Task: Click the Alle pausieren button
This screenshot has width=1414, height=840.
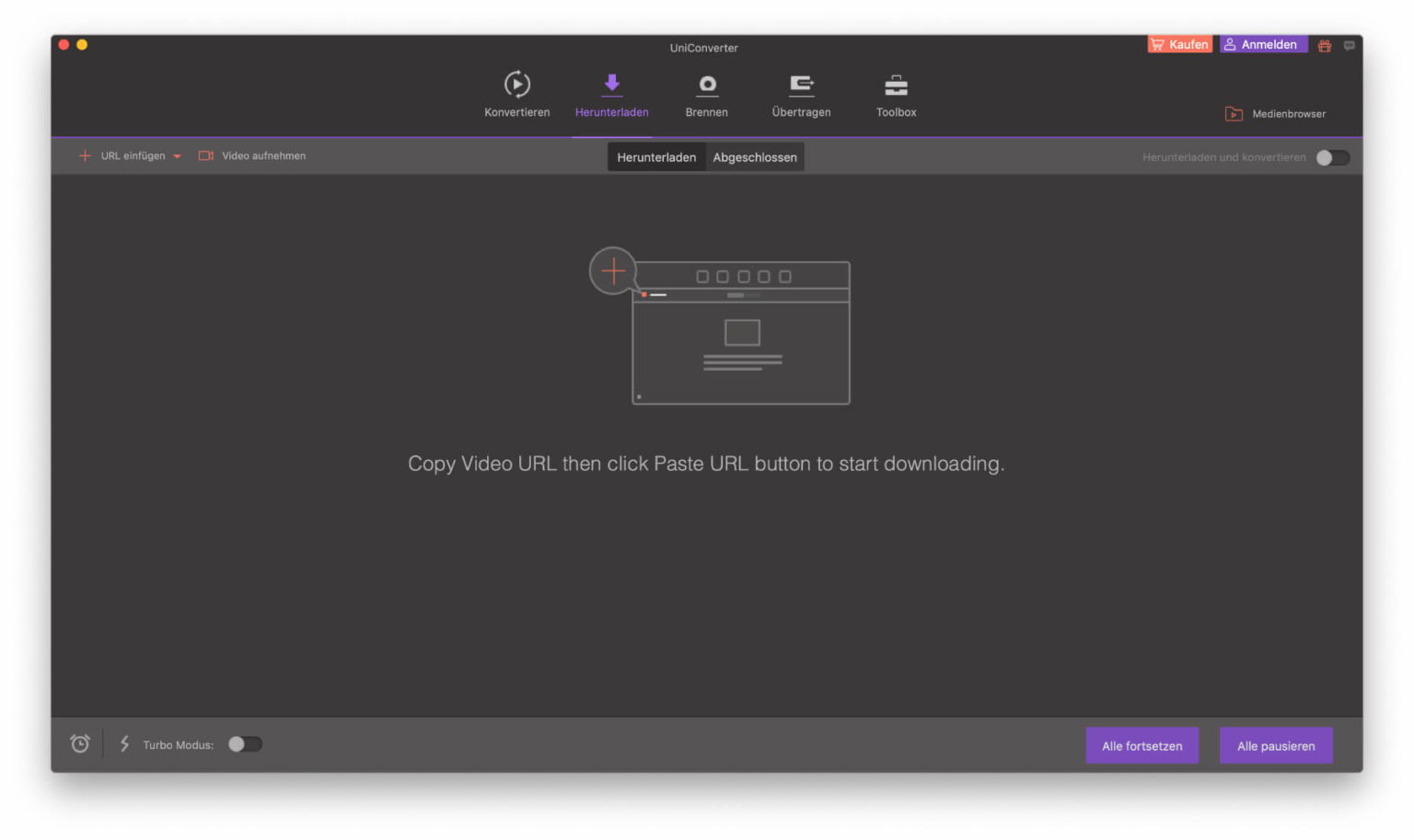Action: [x=1276, y=746]
